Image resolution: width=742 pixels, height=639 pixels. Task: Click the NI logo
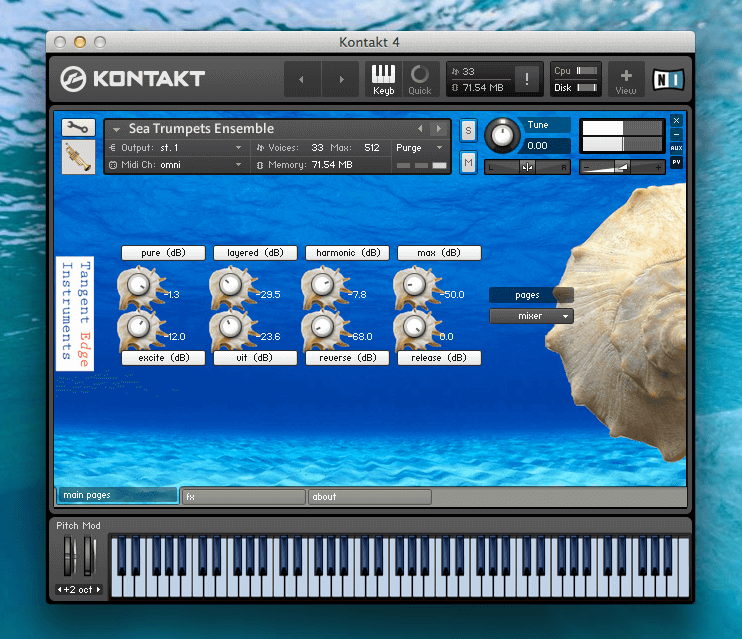pyautogui.click(x=668, y=80)
